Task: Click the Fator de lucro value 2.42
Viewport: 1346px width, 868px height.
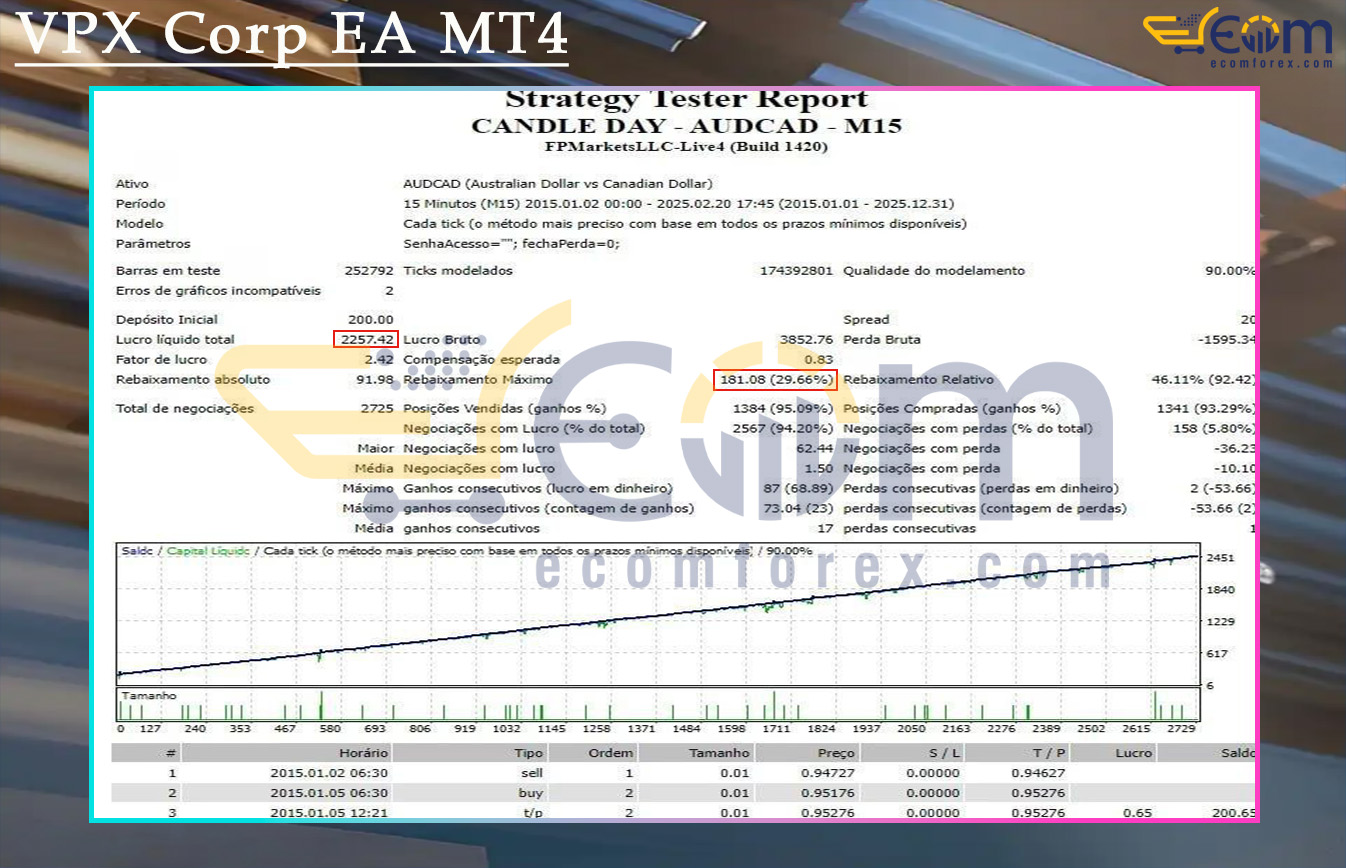Action: tap(379, 359)
